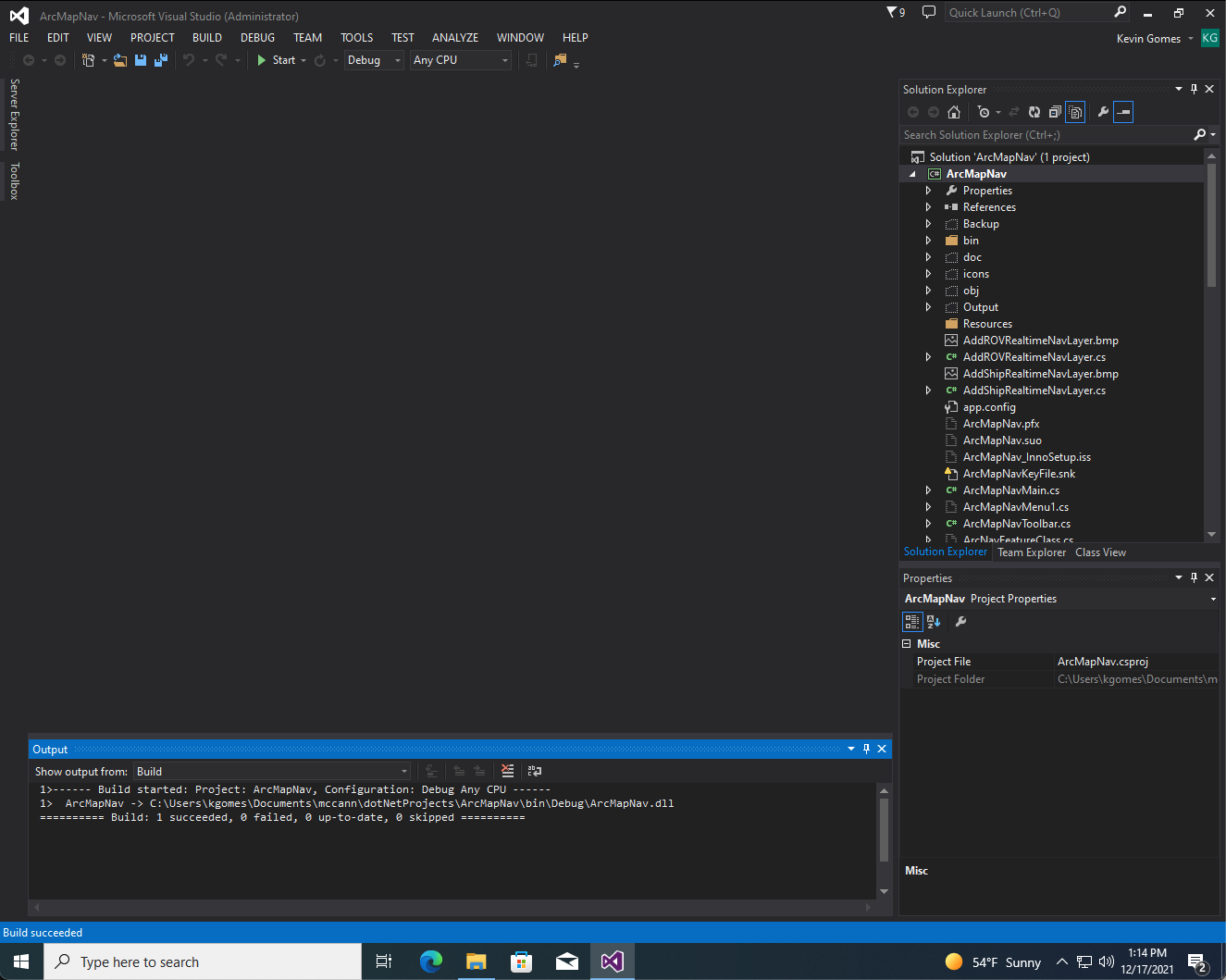
Task: Select ArcMapNav_InnoSetup.iss file
Action: (1027, 457)
